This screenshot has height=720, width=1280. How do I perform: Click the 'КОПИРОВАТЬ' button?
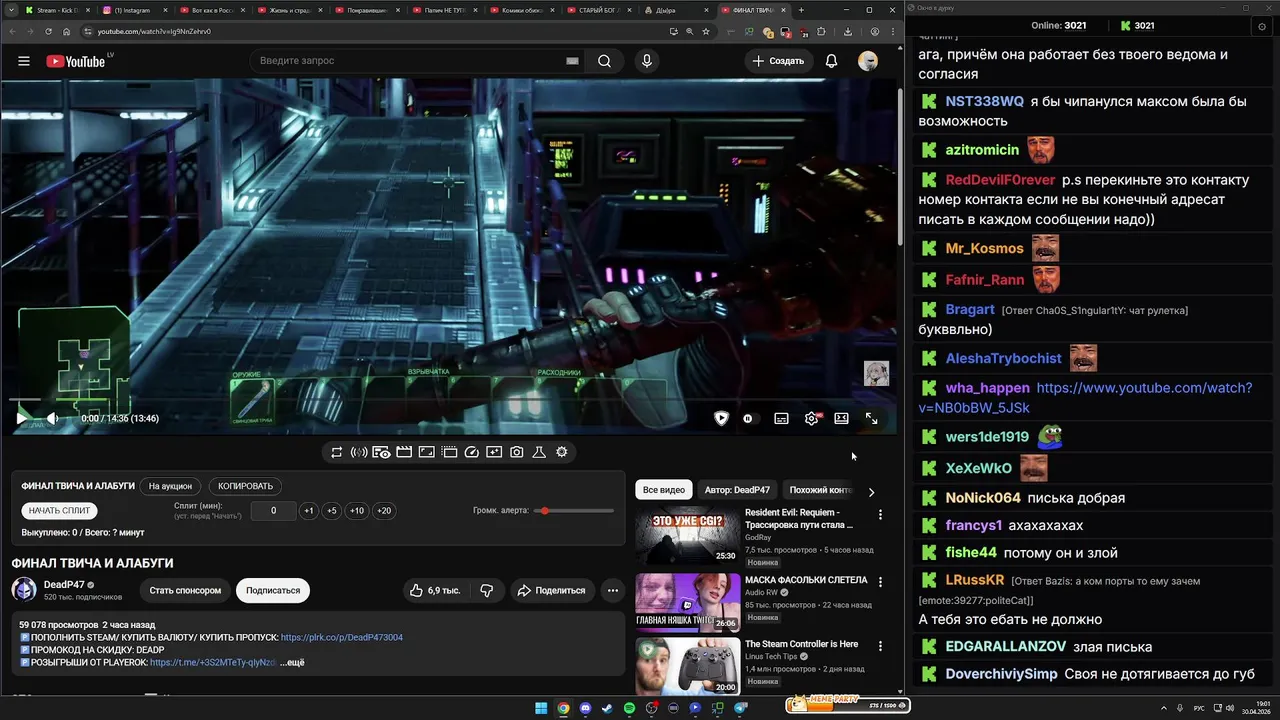[x=245, y=486]
